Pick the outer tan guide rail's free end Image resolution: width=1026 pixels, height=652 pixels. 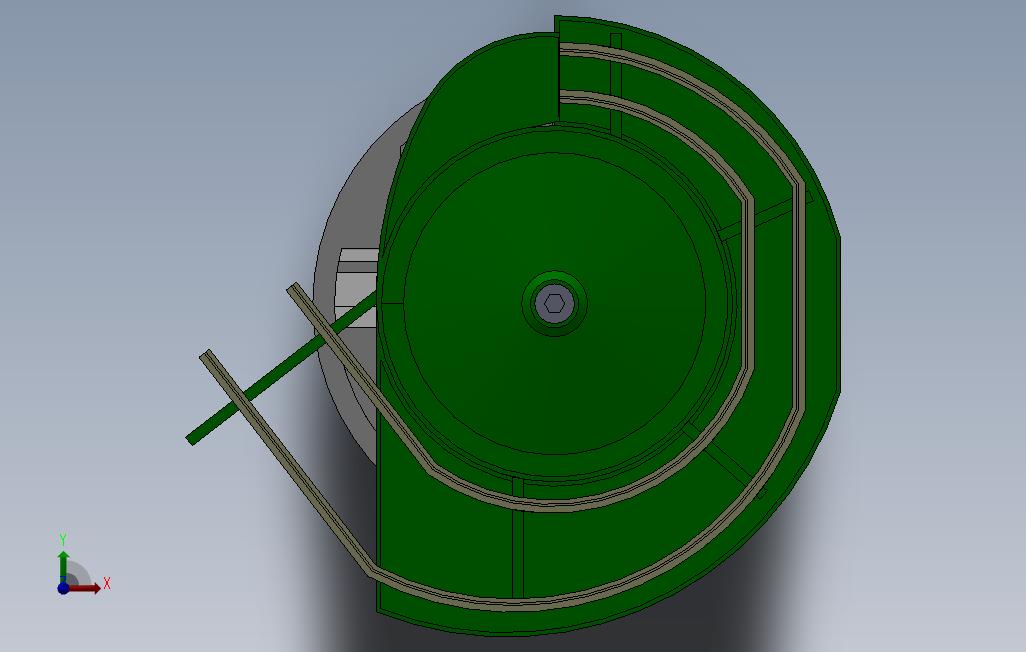point(207,355)
